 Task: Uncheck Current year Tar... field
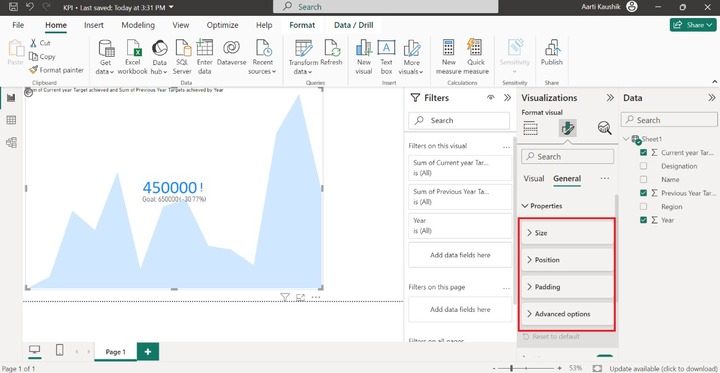(643, 153)
